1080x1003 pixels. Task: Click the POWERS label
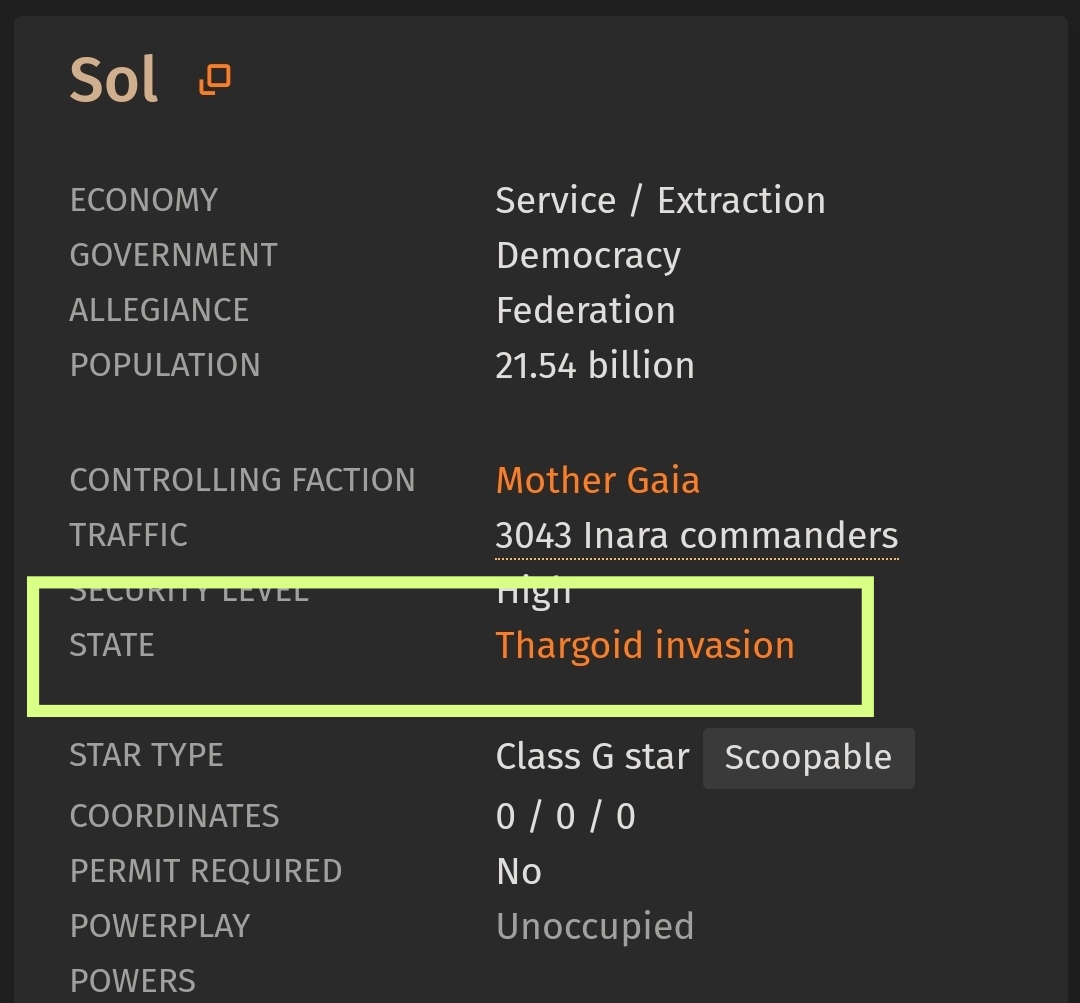click(x=132, y=982)
